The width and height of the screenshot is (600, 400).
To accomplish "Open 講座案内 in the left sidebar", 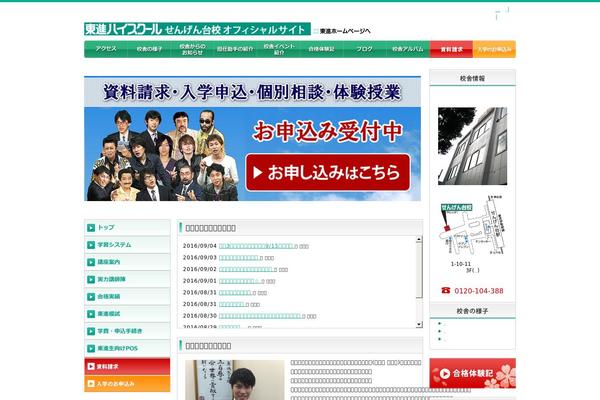I will click(x=127, y=262).
